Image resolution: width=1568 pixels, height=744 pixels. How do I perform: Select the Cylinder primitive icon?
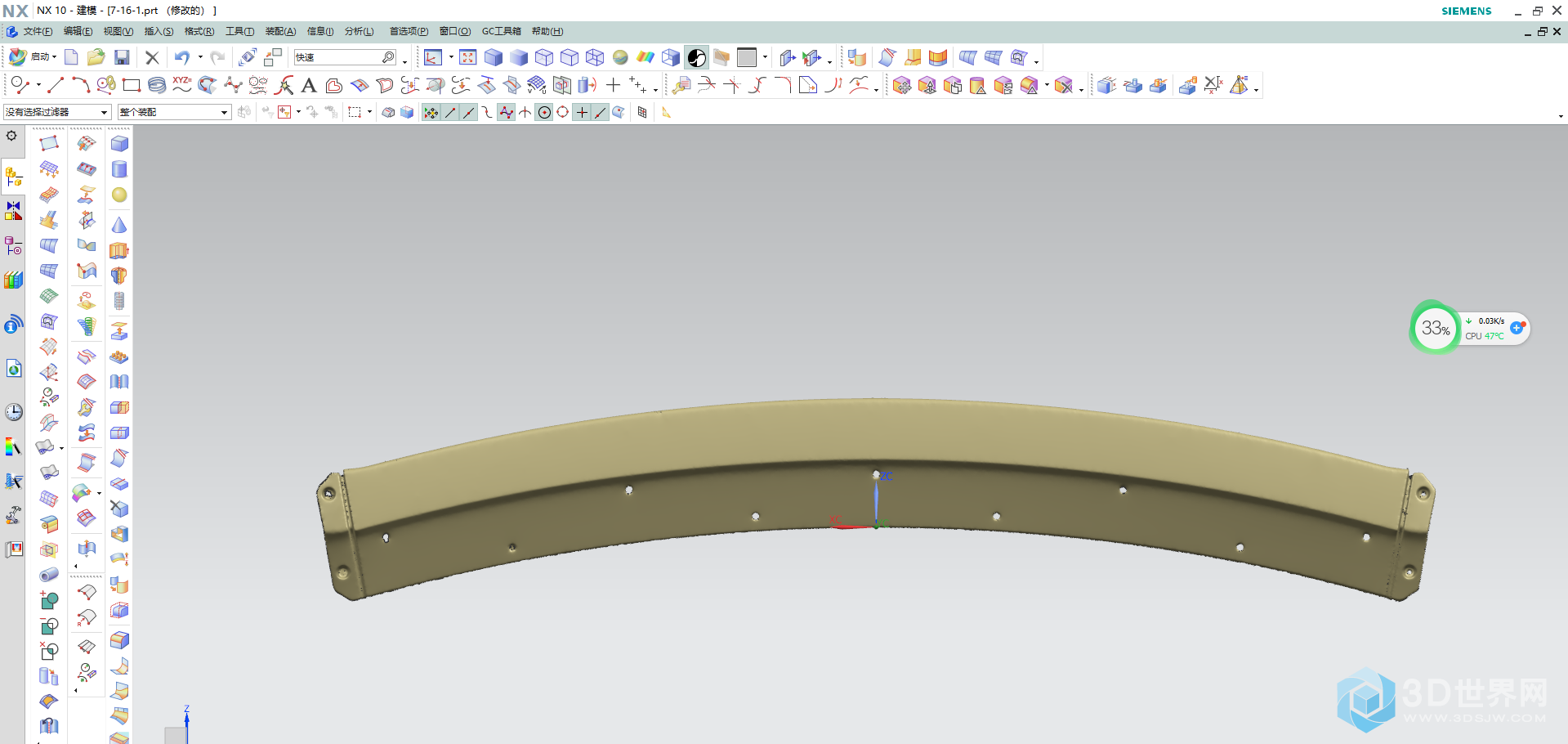pos(119,169)
